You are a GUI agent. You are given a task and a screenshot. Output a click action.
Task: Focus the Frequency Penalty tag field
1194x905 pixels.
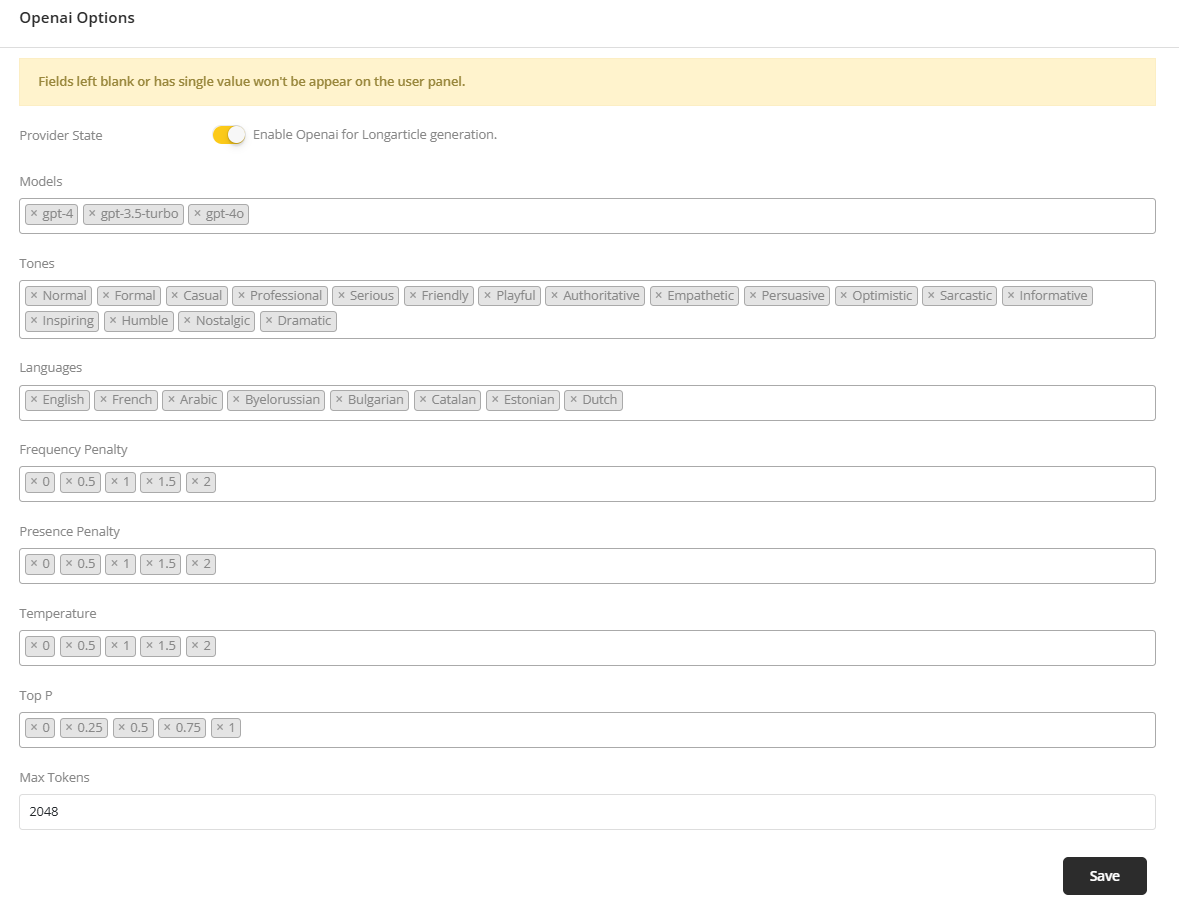pos(680,484)
